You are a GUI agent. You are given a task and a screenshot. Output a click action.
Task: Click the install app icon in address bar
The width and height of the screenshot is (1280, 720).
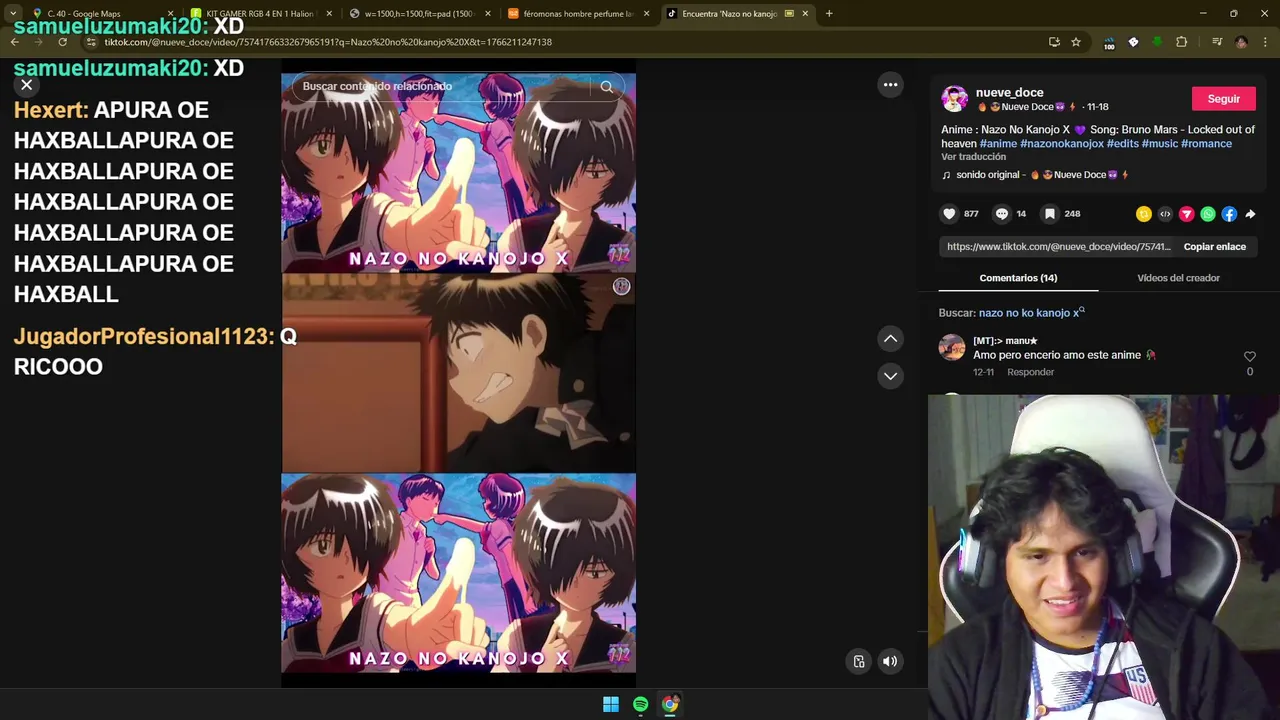click(x=1054, y=42)
